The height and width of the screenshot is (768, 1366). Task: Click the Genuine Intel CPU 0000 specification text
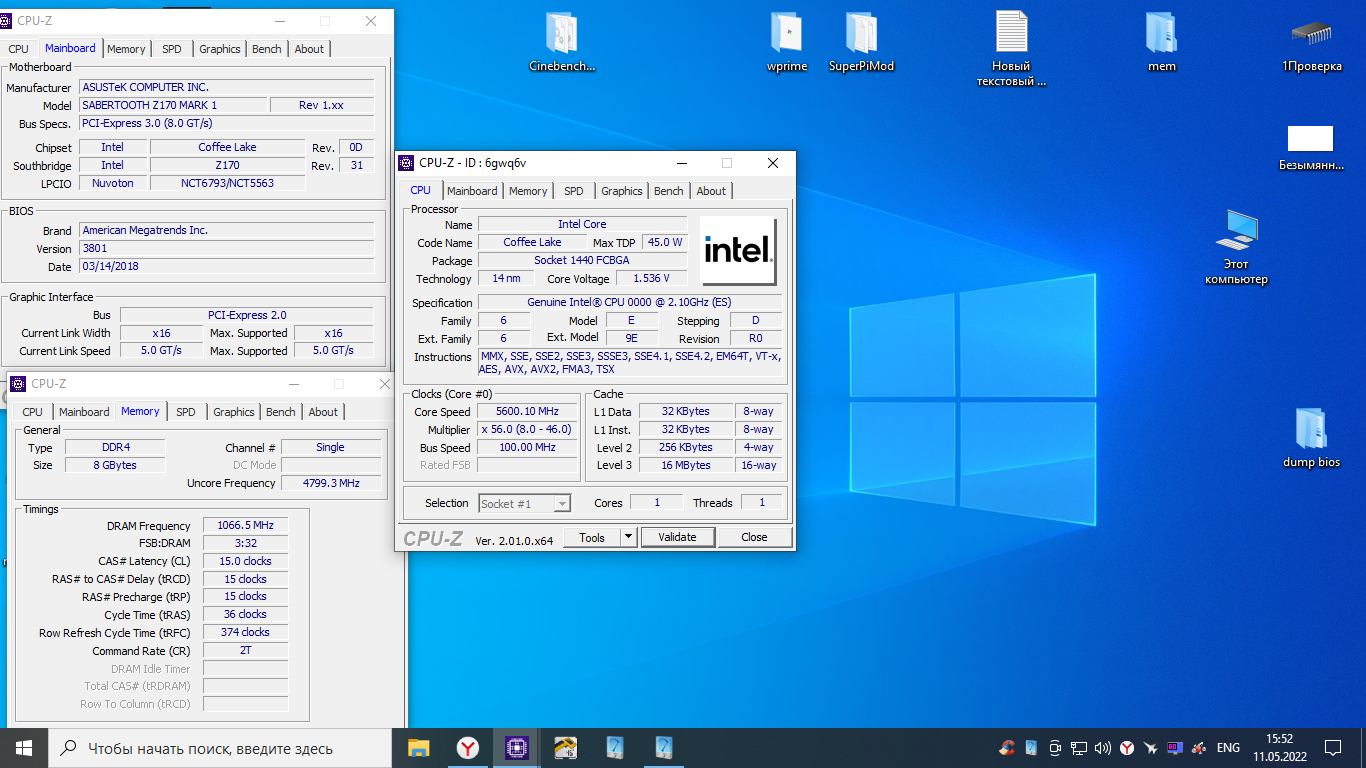[630, 302]
